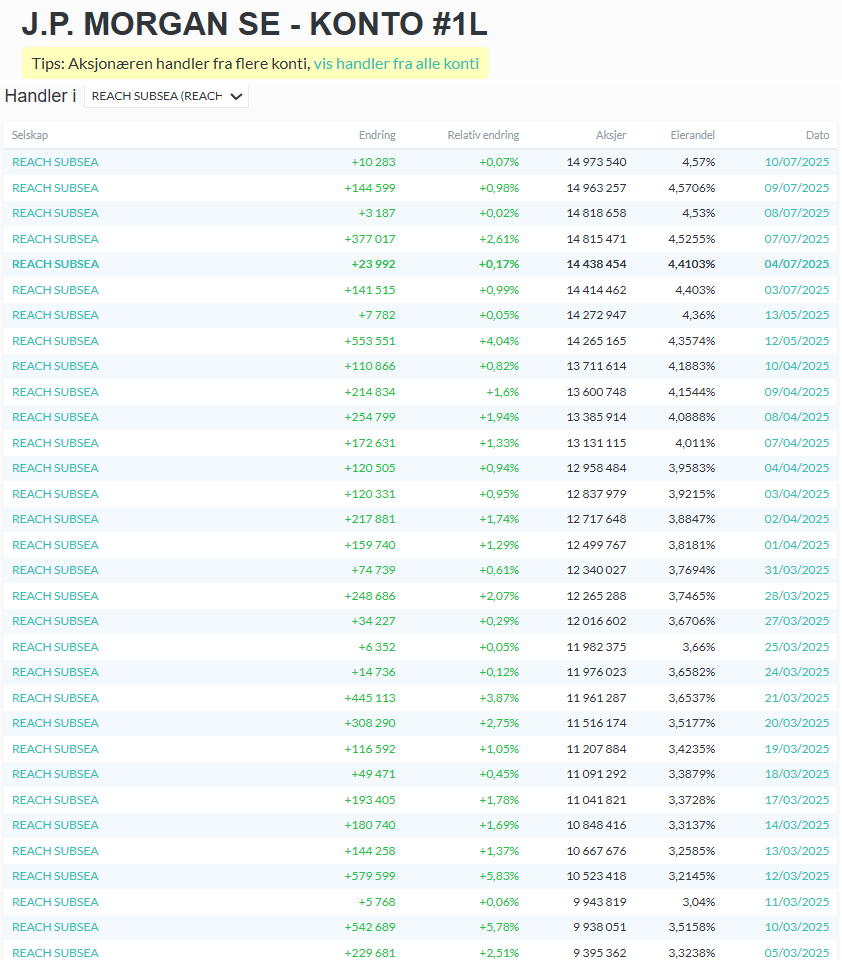Open the date link 05/03/2025
This screenshot has height=965, width=842.
[x=796, y=953]
